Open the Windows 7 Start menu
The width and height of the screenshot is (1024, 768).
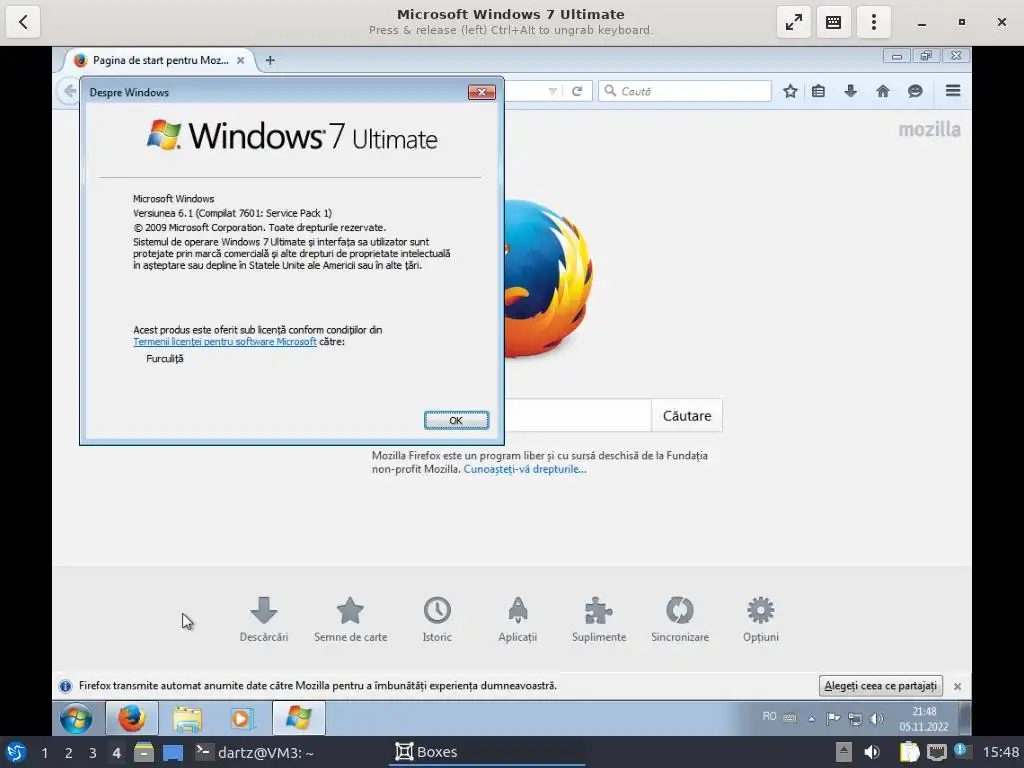(x=76, y=718)
